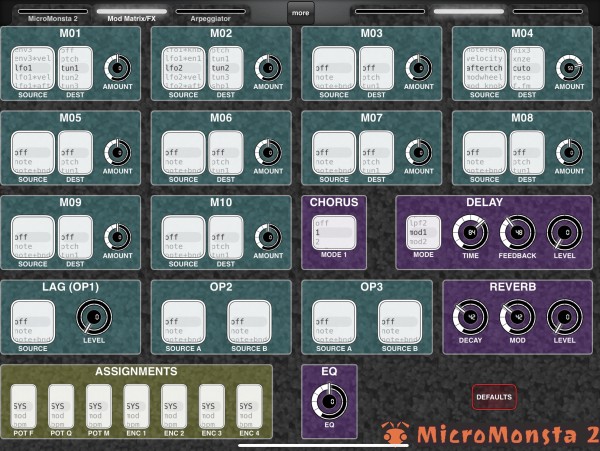Click the M02 AMOUNT knob
600x451 pixels.
pos(268,68)
